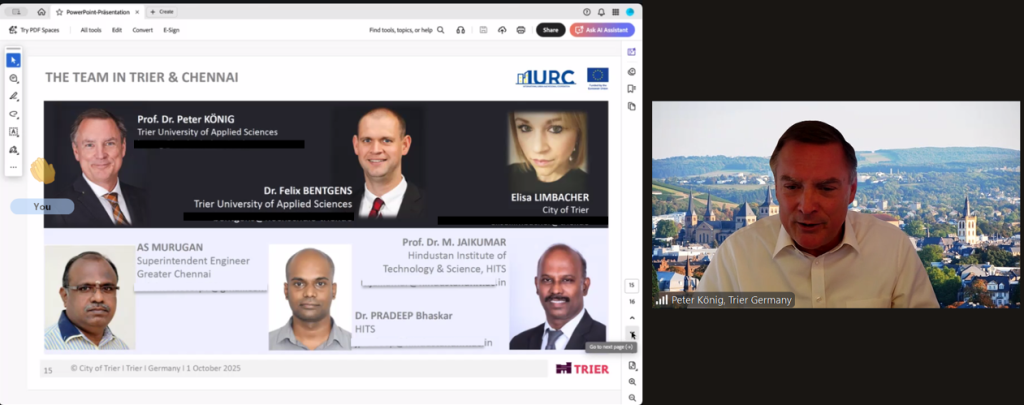Select the highlighter pen tool
Screen dimensions: 1024x405
pos(13,96)
